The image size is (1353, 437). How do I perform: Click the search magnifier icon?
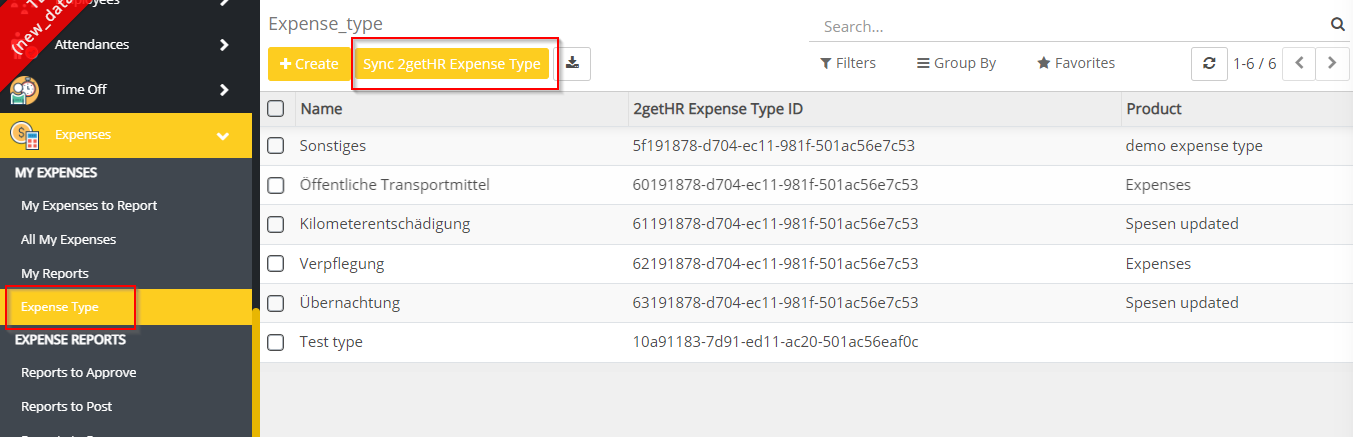pos(1337,25)
